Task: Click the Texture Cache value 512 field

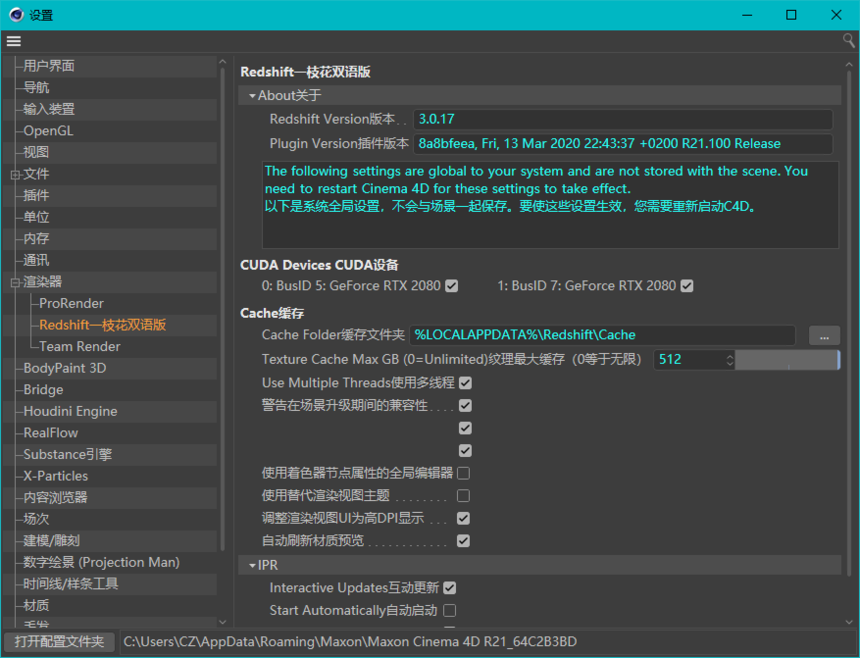Action: pos(689,360)
